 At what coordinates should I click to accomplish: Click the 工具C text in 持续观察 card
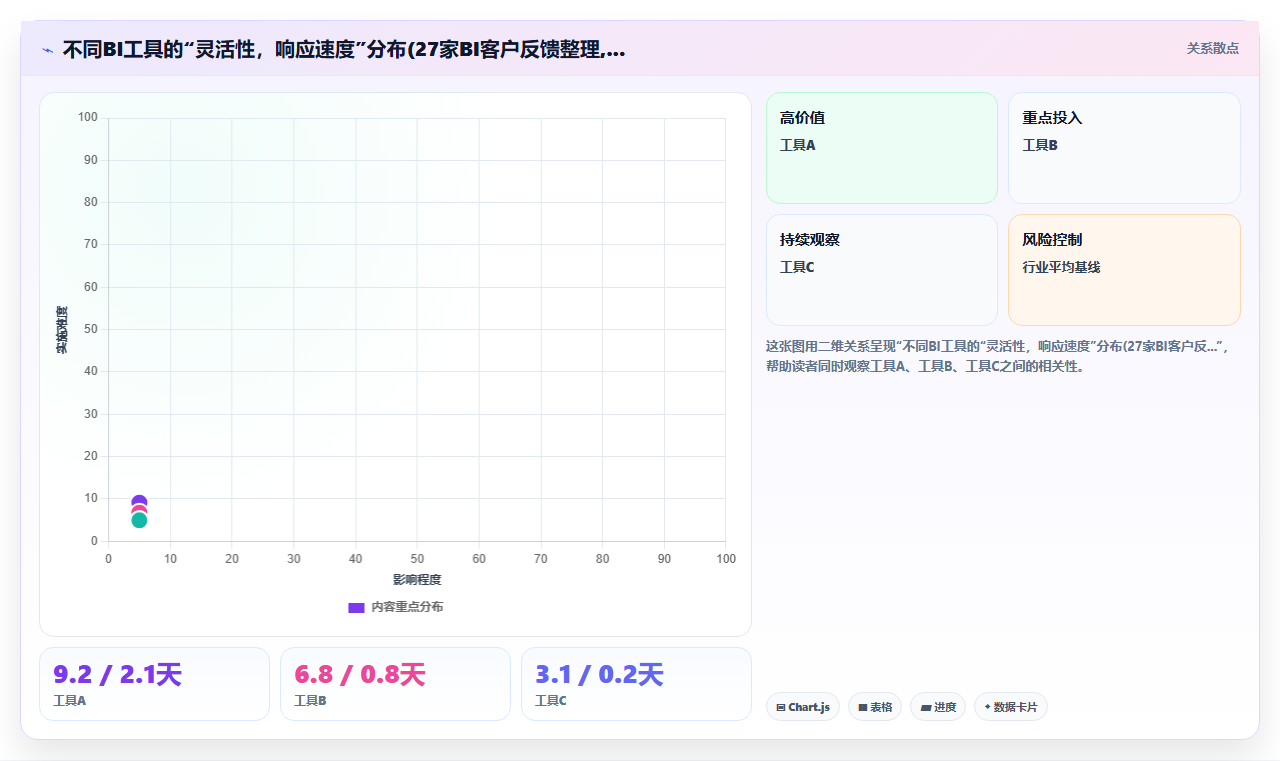(798, 267)
